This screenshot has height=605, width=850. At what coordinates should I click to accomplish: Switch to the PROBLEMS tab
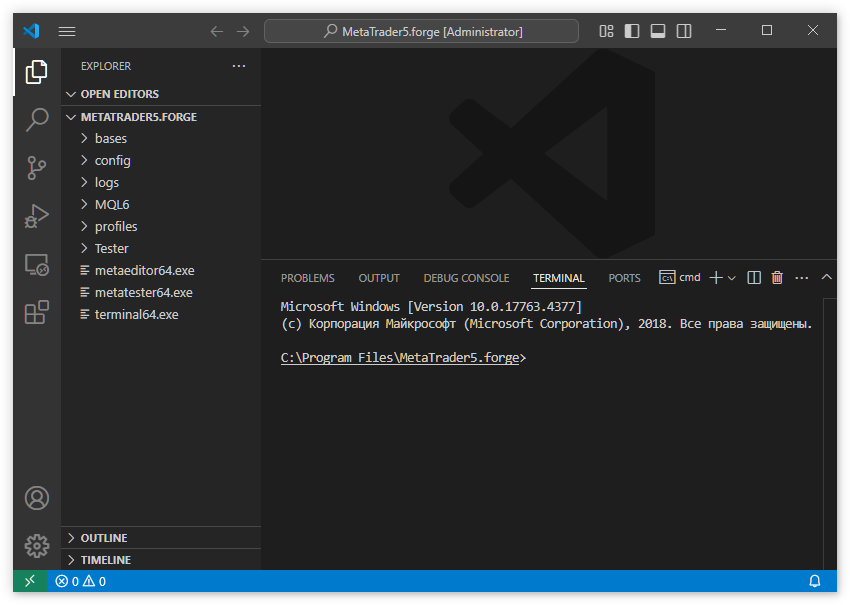point(308,278)
